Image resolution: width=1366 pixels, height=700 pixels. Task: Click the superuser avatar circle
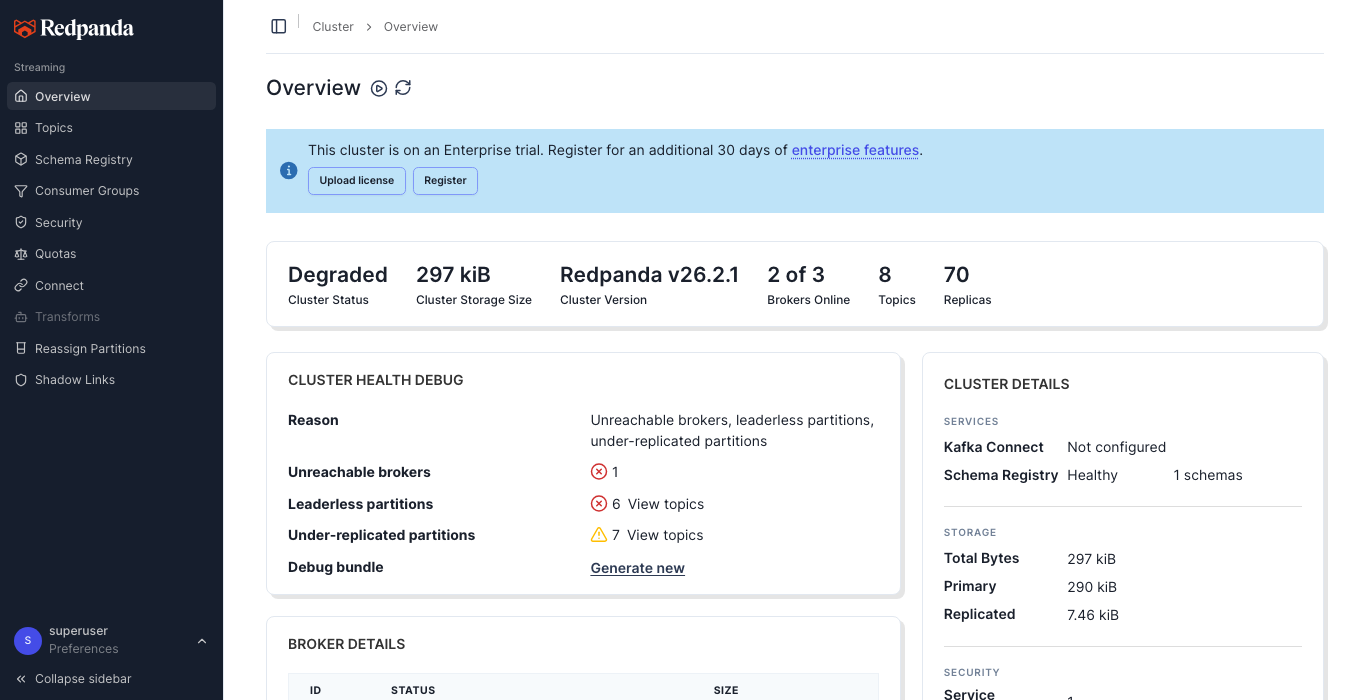coord(28,640)
